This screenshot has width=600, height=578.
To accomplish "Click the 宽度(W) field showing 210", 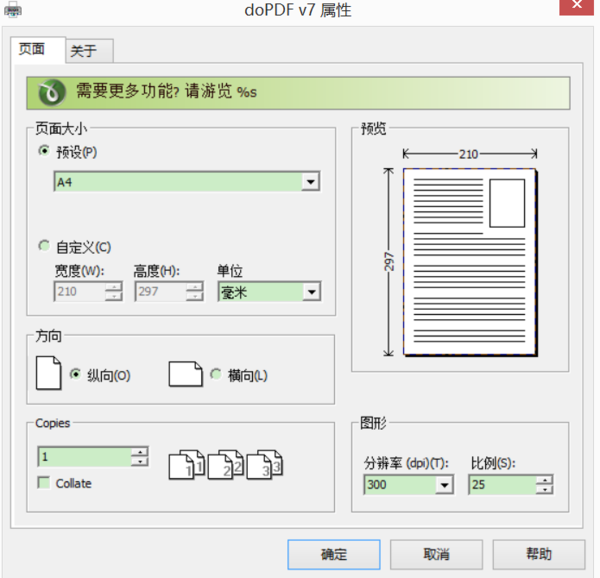I will click(80, 292).
